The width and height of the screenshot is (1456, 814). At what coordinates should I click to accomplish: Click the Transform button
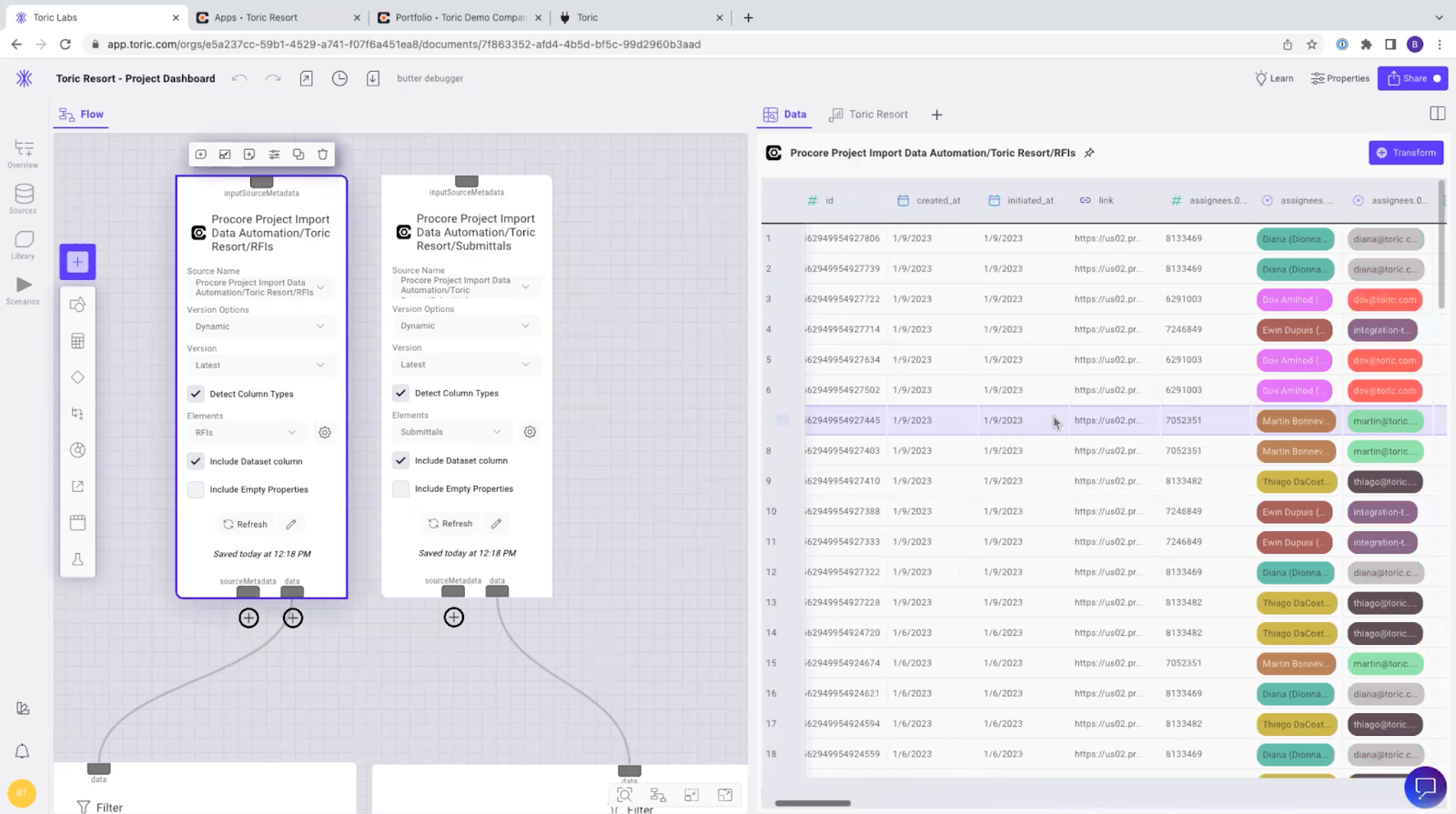click(1406, 153)
